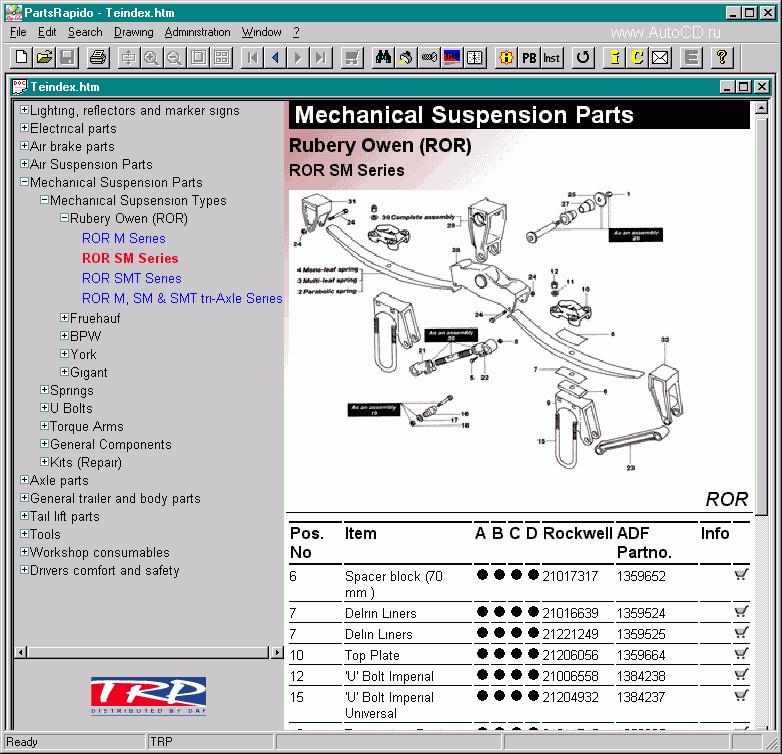
Task: Expand the U Bolts node
Action: pyautogui.click(x=44, y=408)
